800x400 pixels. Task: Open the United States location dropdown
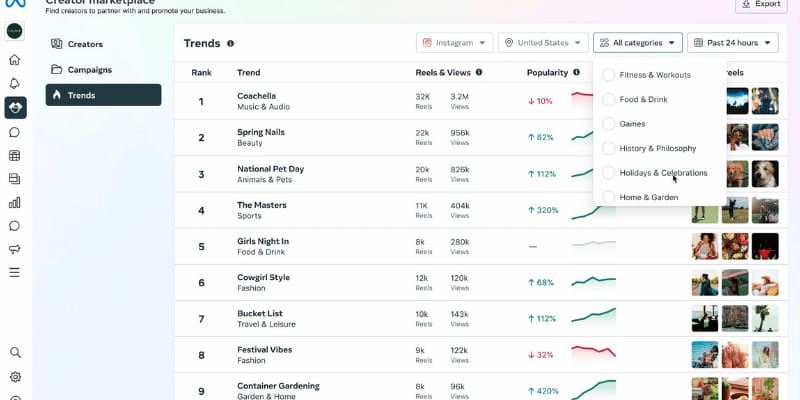click(x=543, y=43)
